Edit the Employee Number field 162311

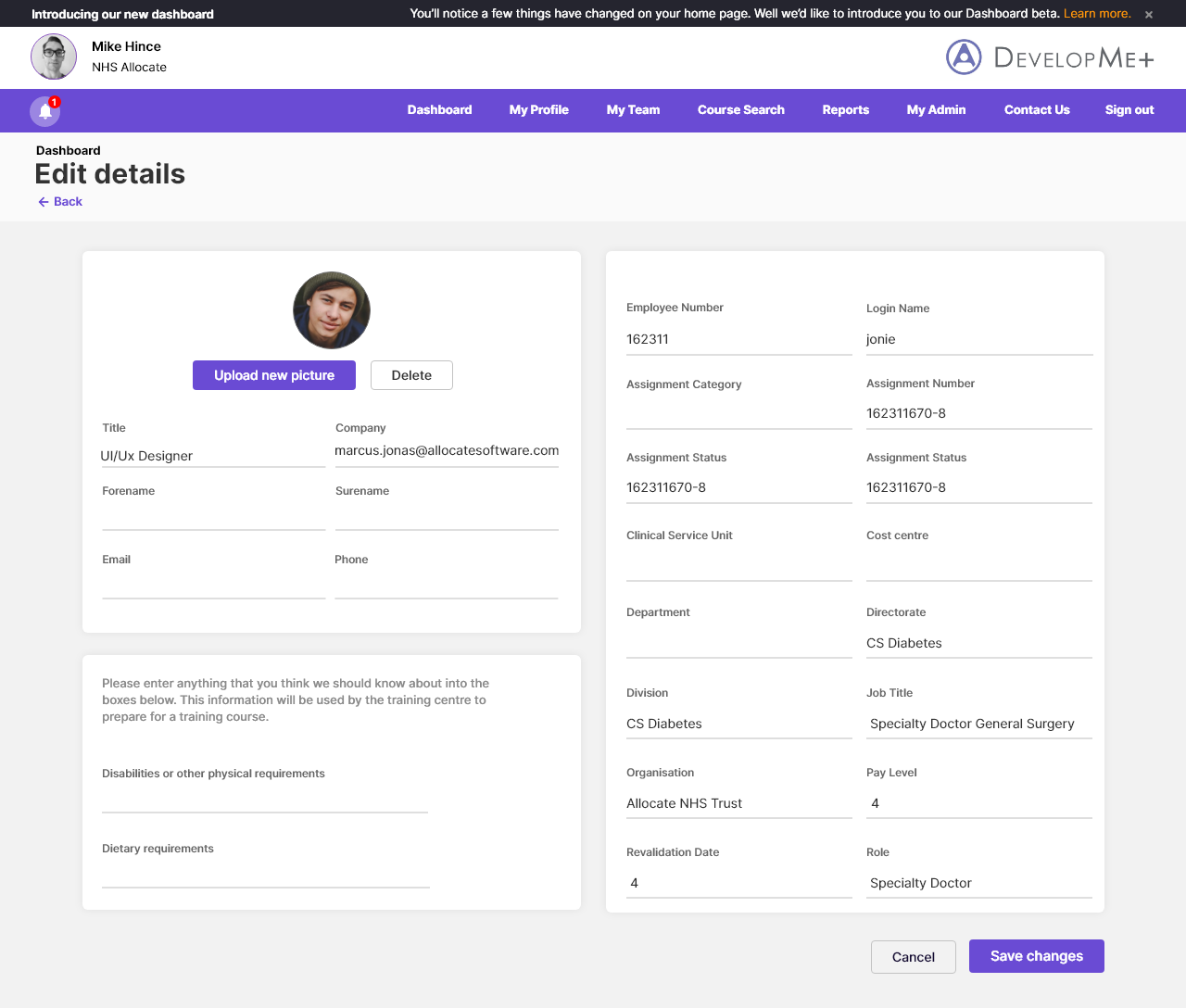pyautogui.click(x=739, y=340)
